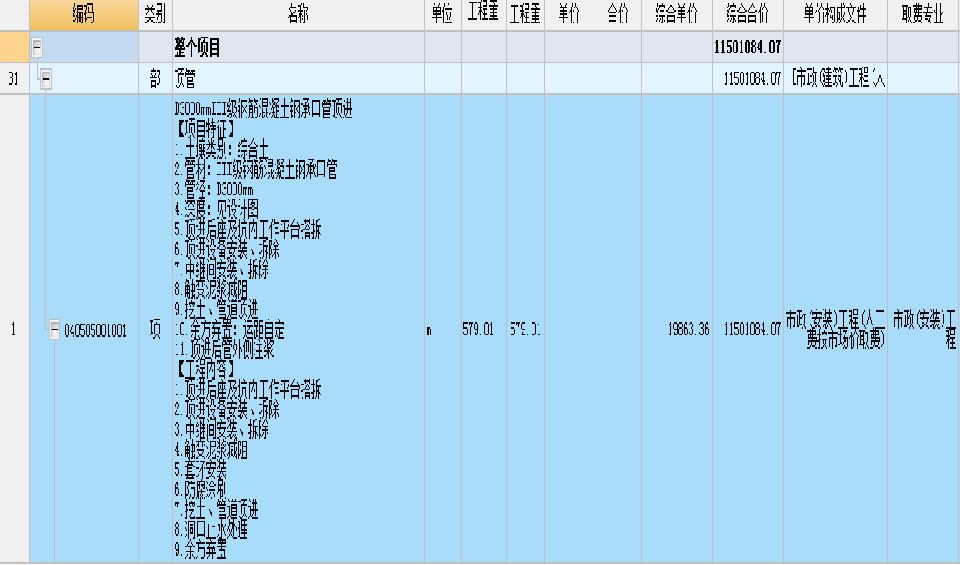This screenshot has width=960, height=565.
Task: Select 市政(安装)工程 fee specialty cell
Action: pos(923,329)
